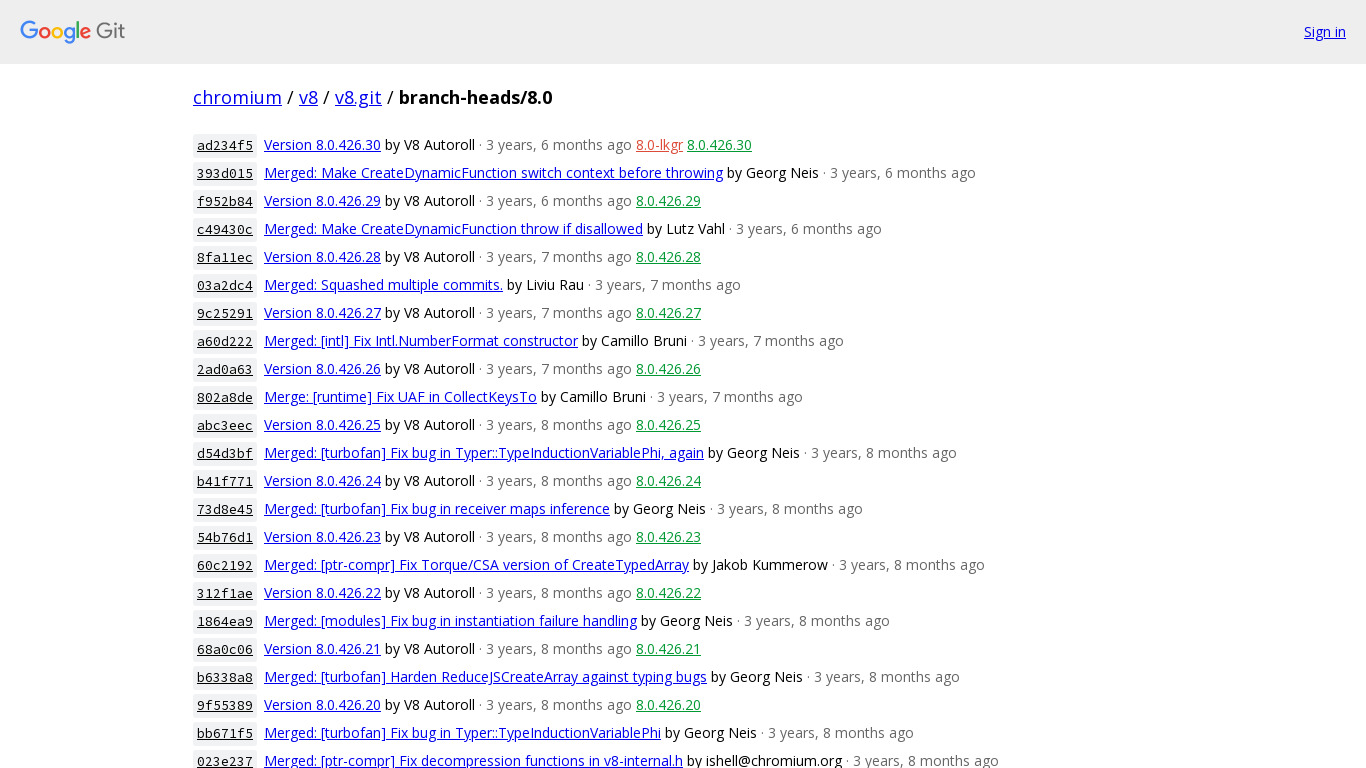The height and width of the screenshot is (768, 1366).
Task: Open 'Merged: Squashed multiple commits.' commit
Action: (383, 285)
